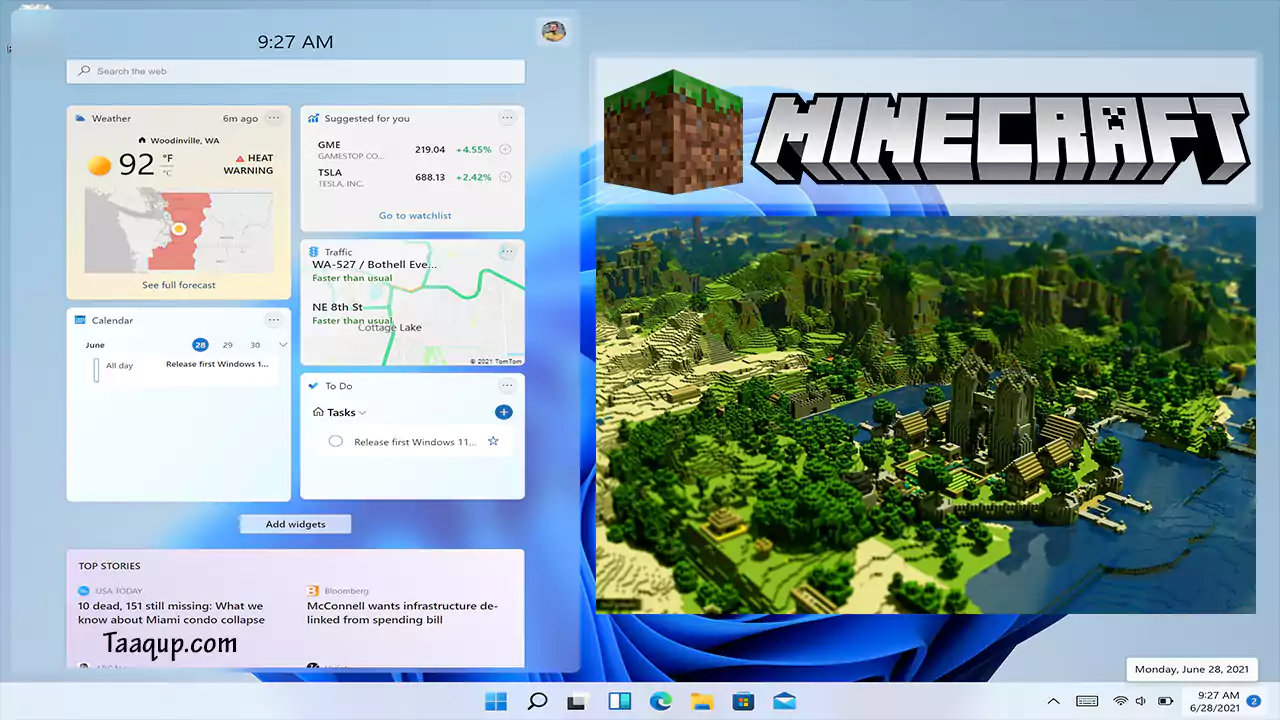Open Wi-Fi network tray icon
The width and height of the screenshot is (1280, 720).
click(x=1121, y=702)
